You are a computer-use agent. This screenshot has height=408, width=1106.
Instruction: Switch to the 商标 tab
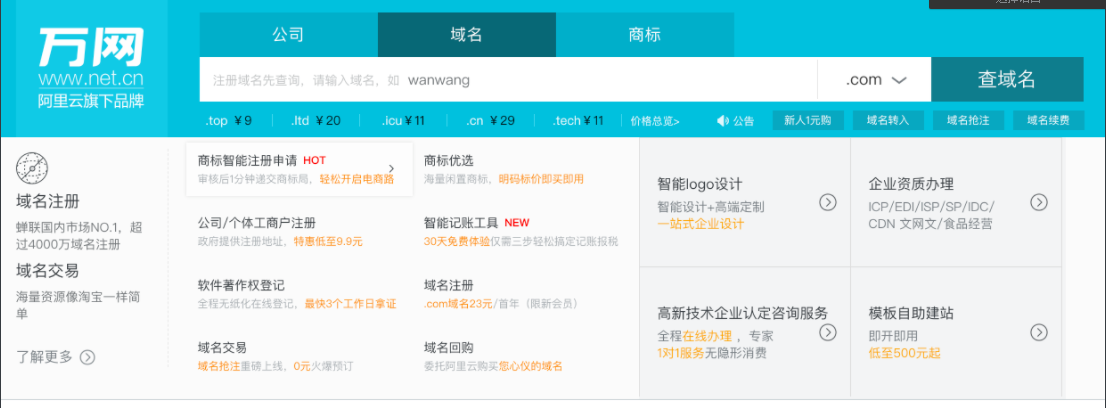[645, 35]
